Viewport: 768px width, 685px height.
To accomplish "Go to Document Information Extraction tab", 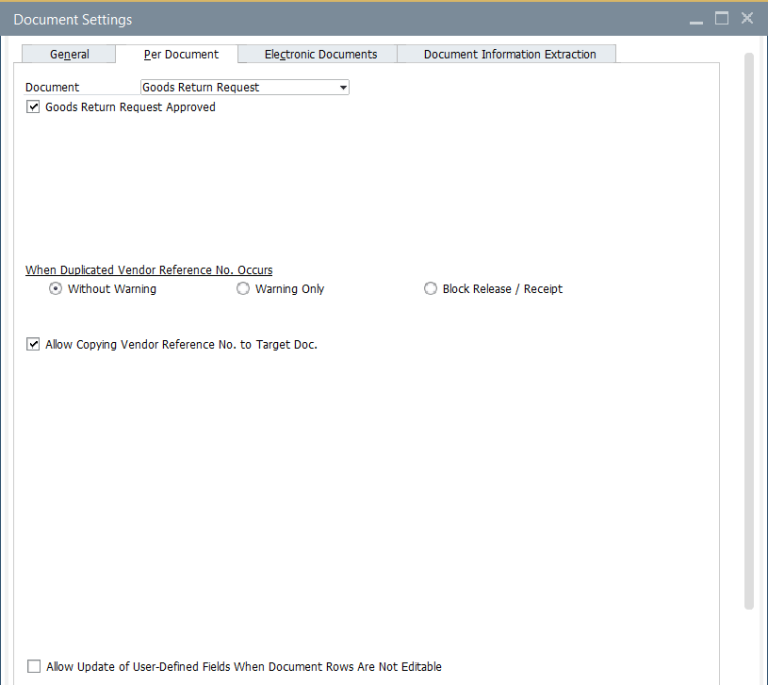I will click(509, 54).
